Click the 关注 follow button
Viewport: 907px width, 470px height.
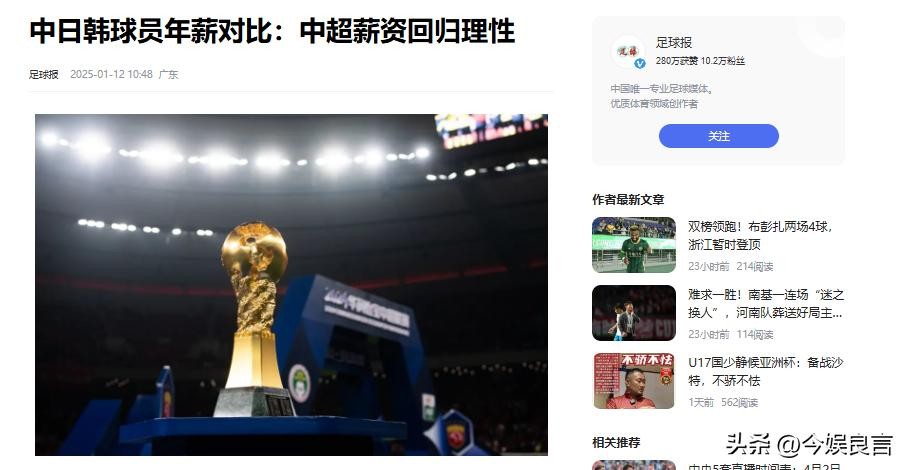(x=718, y=136)
